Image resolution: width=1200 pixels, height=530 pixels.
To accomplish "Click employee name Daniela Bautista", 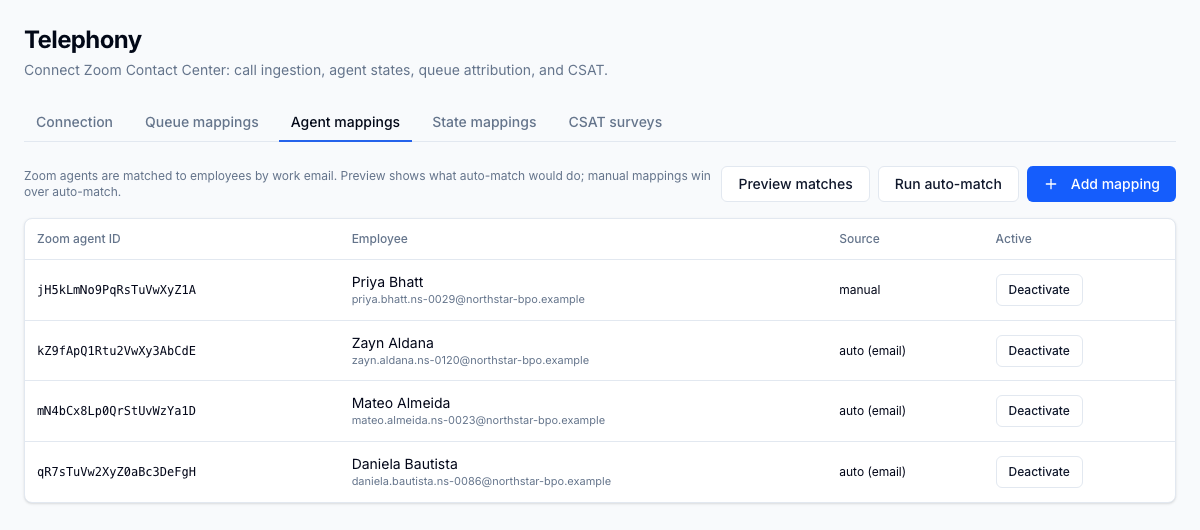I will pyautogui.click(x=405, y=464).
